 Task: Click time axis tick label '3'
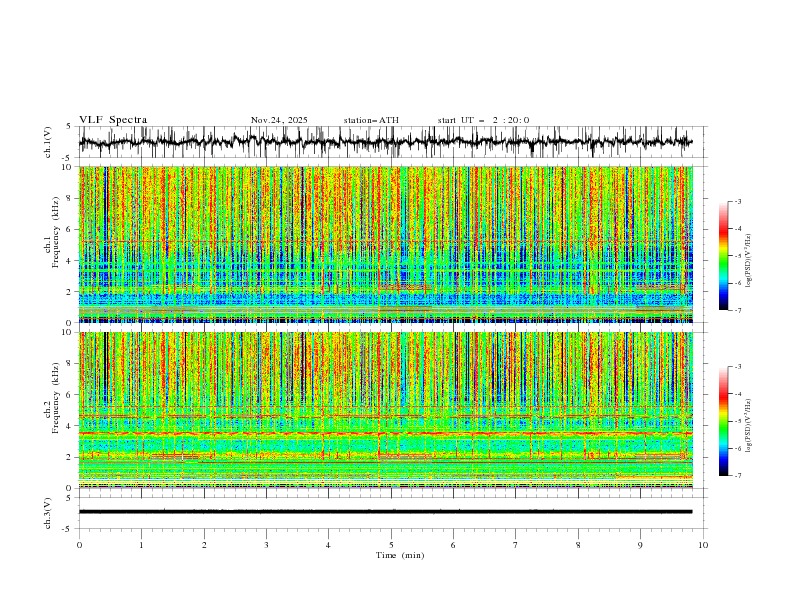click(266, 545)
